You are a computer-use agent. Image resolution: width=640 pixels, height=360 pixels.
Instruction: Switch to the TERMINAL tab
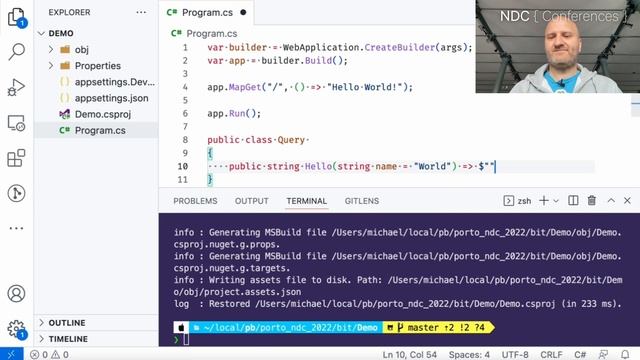click(307, 201)
